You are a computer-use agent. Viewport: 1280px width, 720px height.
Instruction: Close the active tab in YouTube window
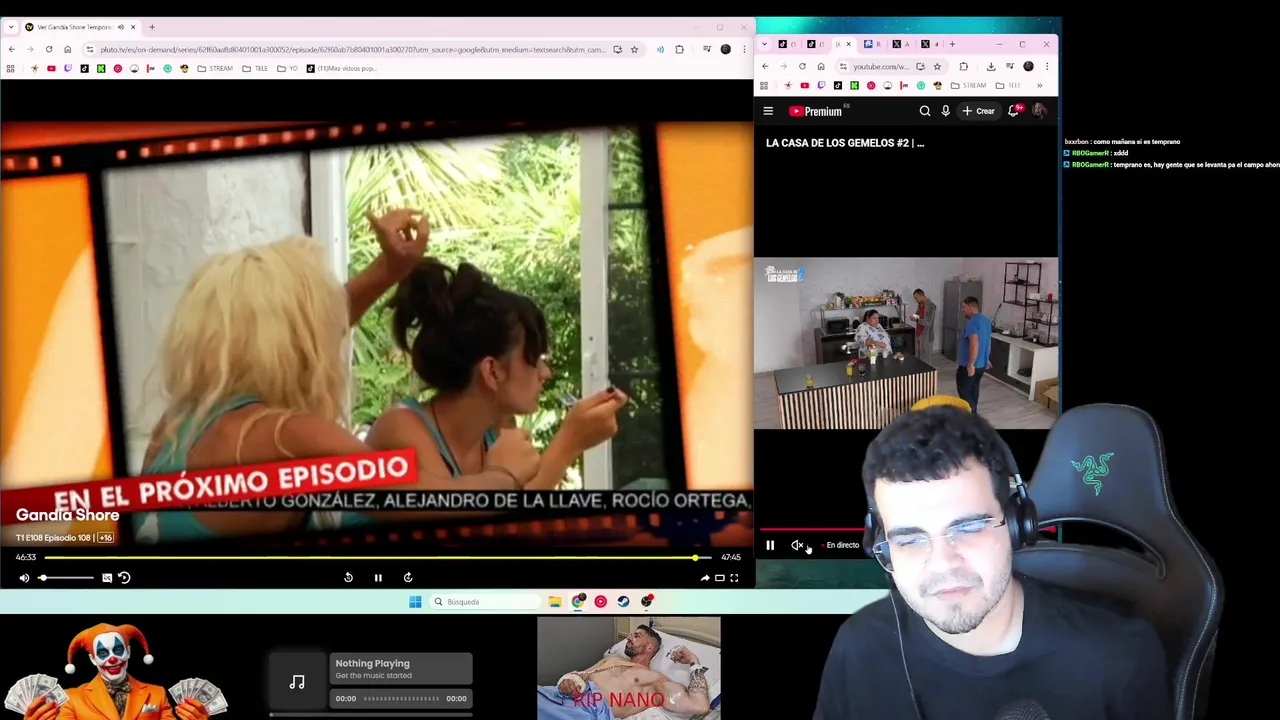(x=849, y=44)
